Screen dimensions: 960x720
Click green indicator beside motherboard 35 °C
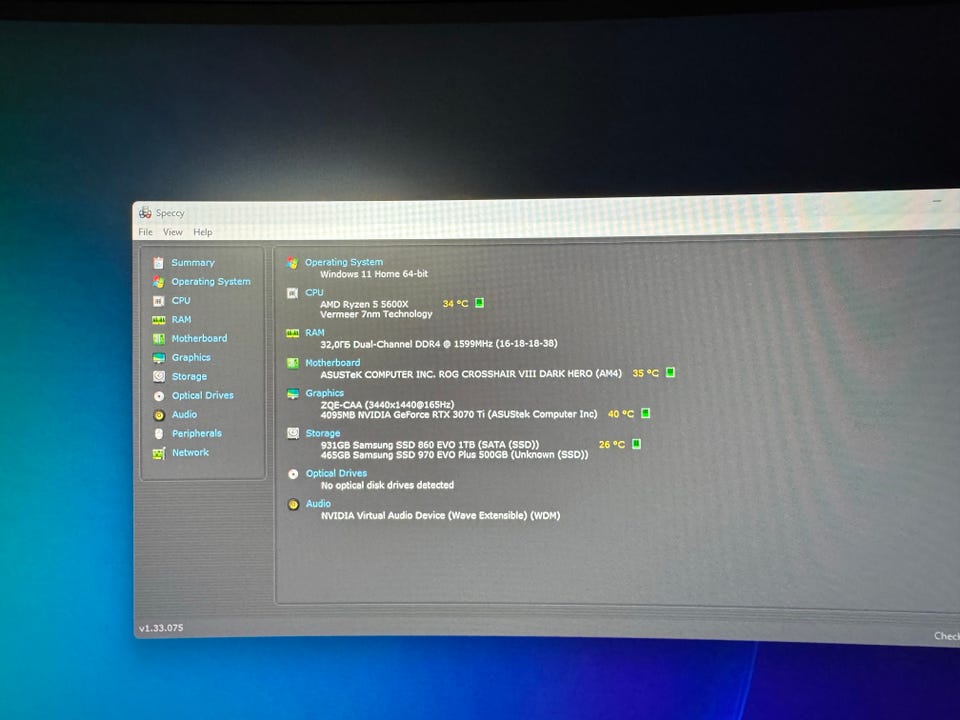tap(670, 372)
